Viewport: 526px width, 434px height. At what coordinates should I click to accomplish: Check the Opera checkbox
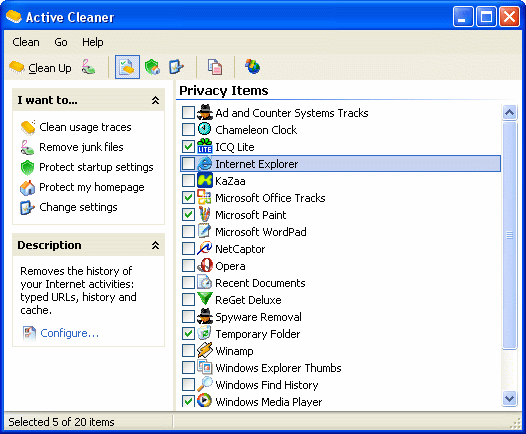(188, 266)
